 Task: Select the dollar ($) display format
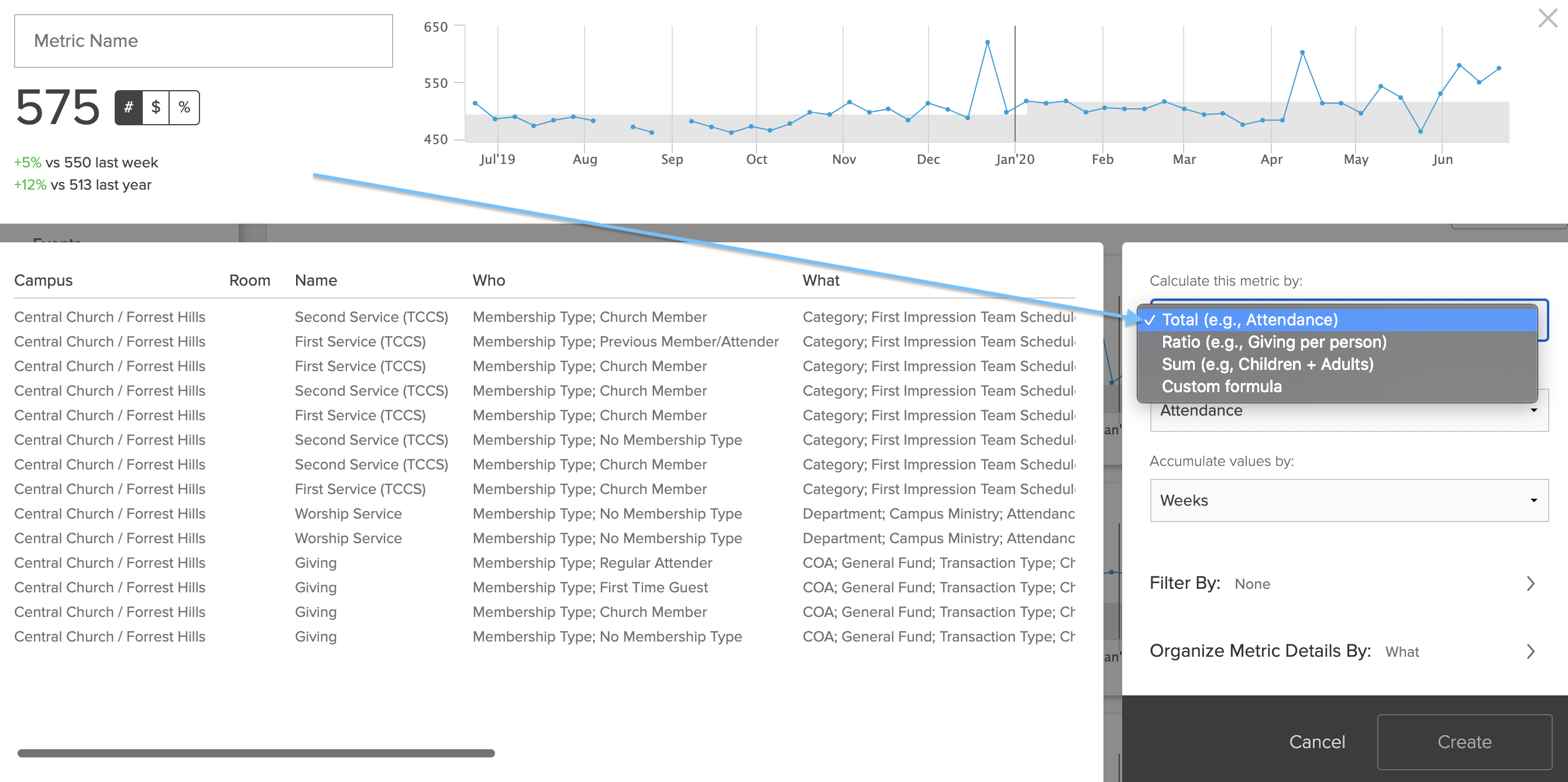(x=155, y=107)
